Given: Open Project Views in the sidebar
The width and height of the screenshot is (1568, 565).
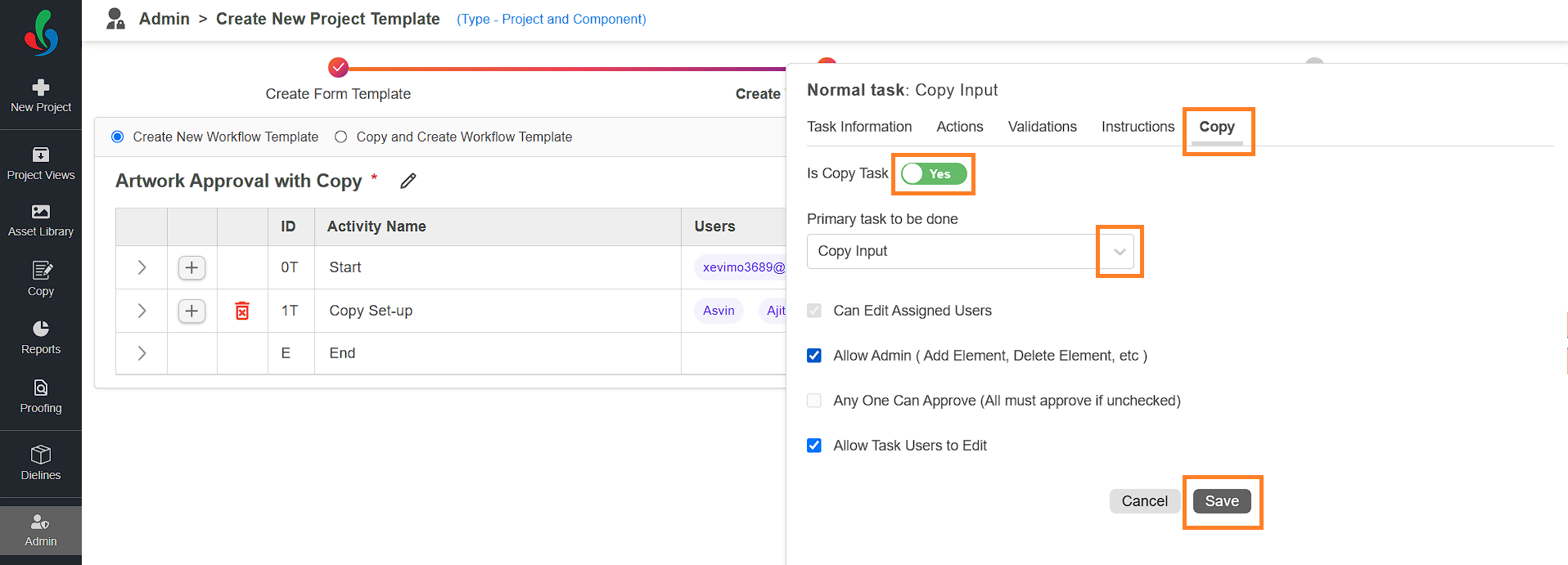Looking at the screenshot, I should (x=41, y=164).
